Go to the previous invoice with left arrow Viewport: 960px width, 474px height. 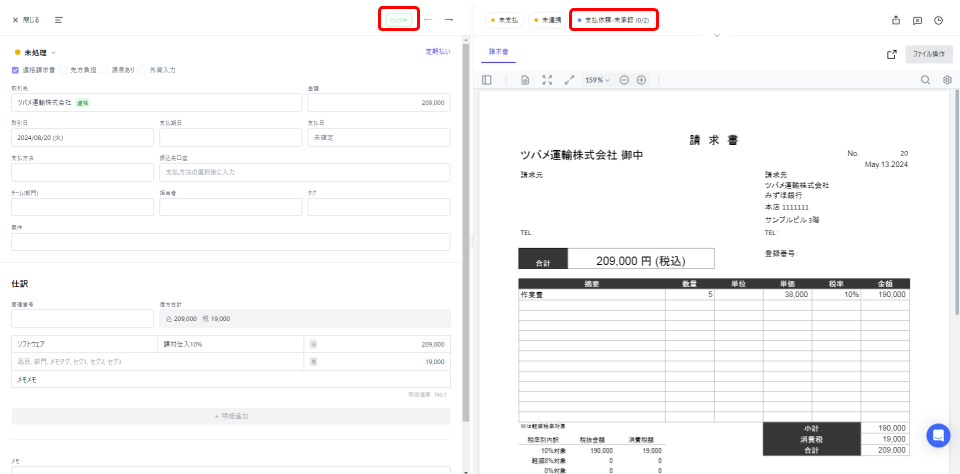point(428,20)
